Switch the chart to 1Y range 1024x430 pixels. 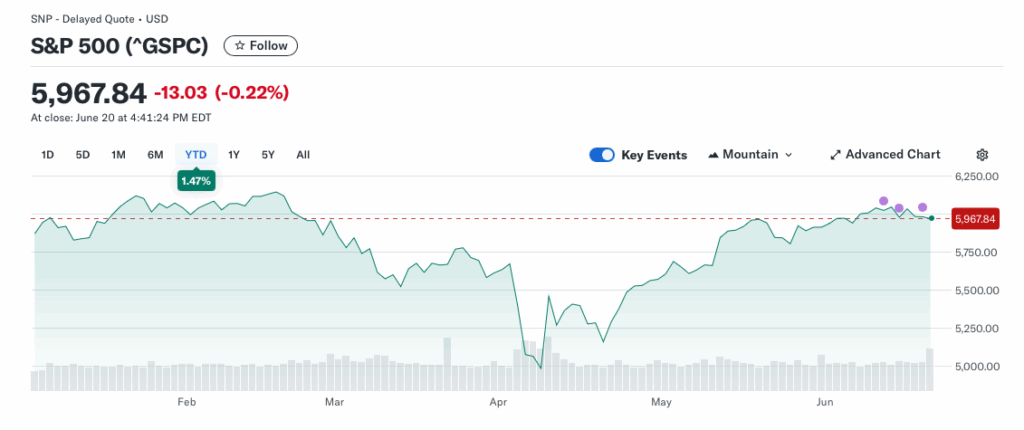point(234,155)
